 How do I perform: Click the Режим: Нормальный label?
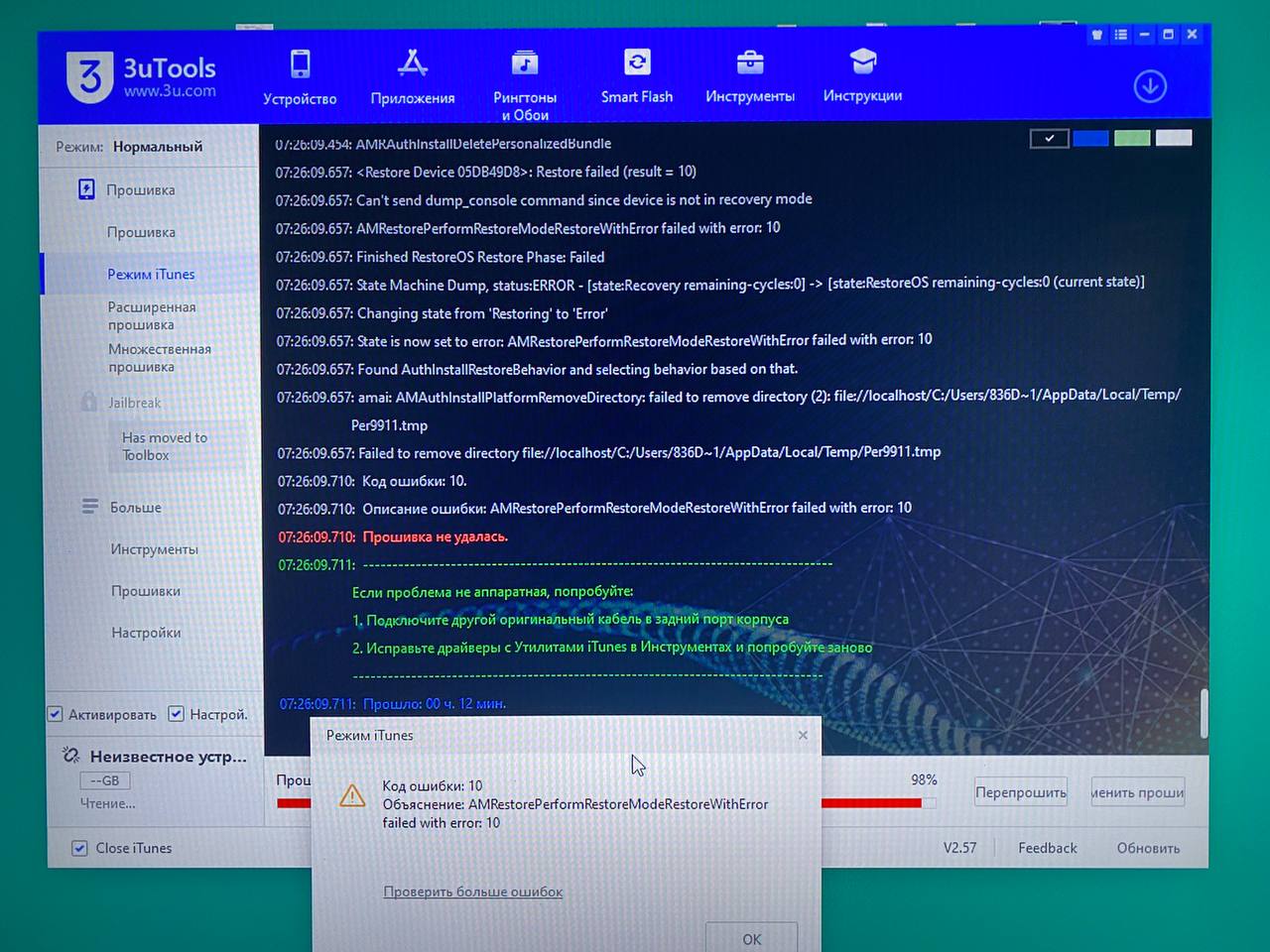click(129, 146)
